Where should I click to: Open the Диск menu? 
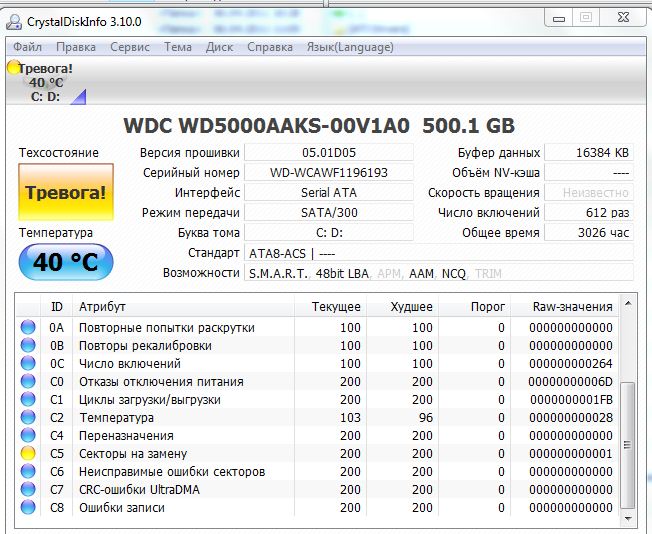point(220,47)
